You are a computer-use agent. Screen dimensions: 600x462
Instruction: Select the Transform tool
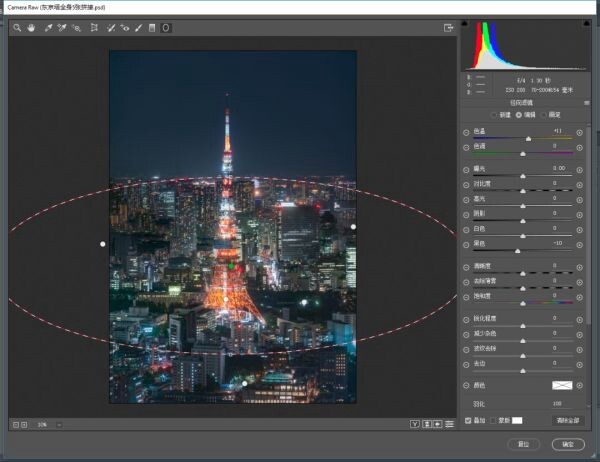[x=94, y=28]
